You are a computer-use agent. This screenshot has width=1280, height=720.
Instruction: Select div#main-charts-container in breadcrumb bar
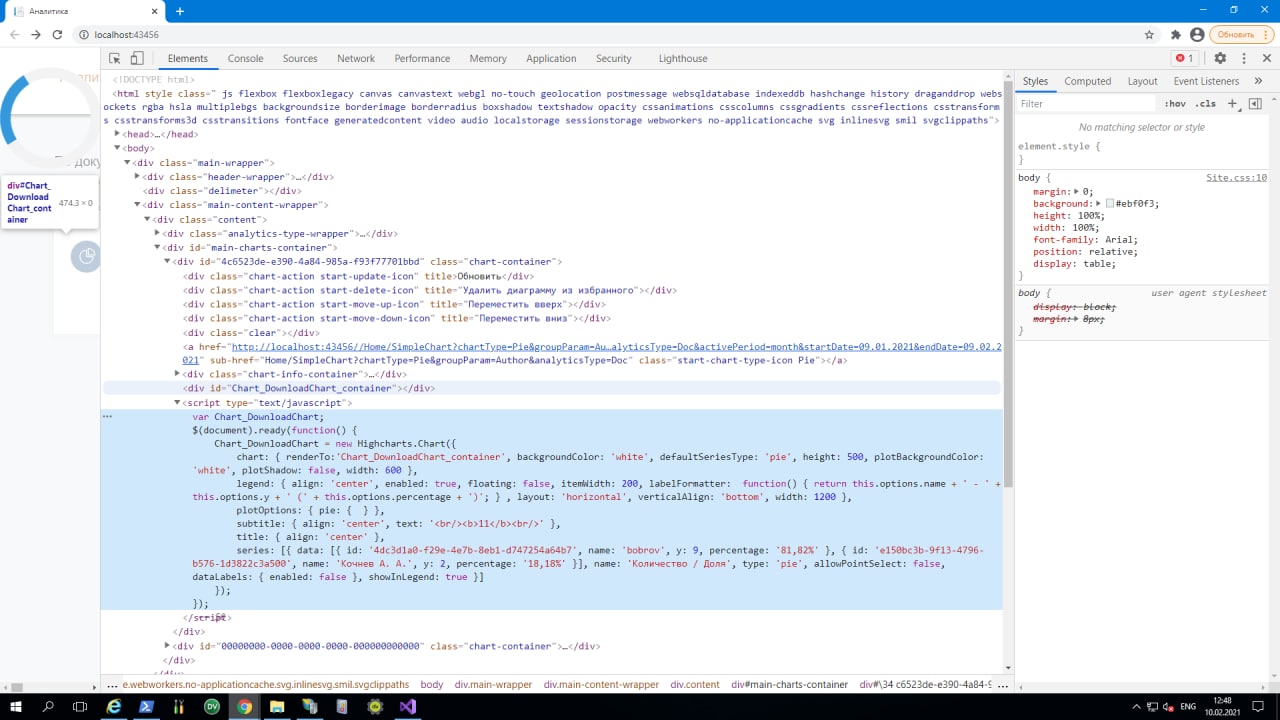click(789, 685)
